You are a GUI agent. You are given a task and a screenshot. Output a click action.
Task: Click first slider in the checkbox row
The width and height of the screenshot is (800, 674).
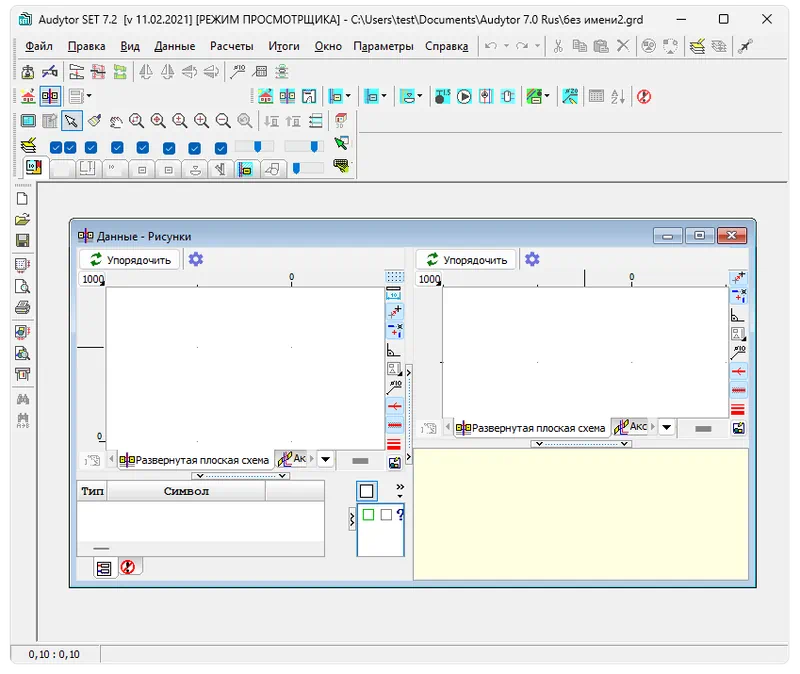pyautogui.click(x=255, y=147)
